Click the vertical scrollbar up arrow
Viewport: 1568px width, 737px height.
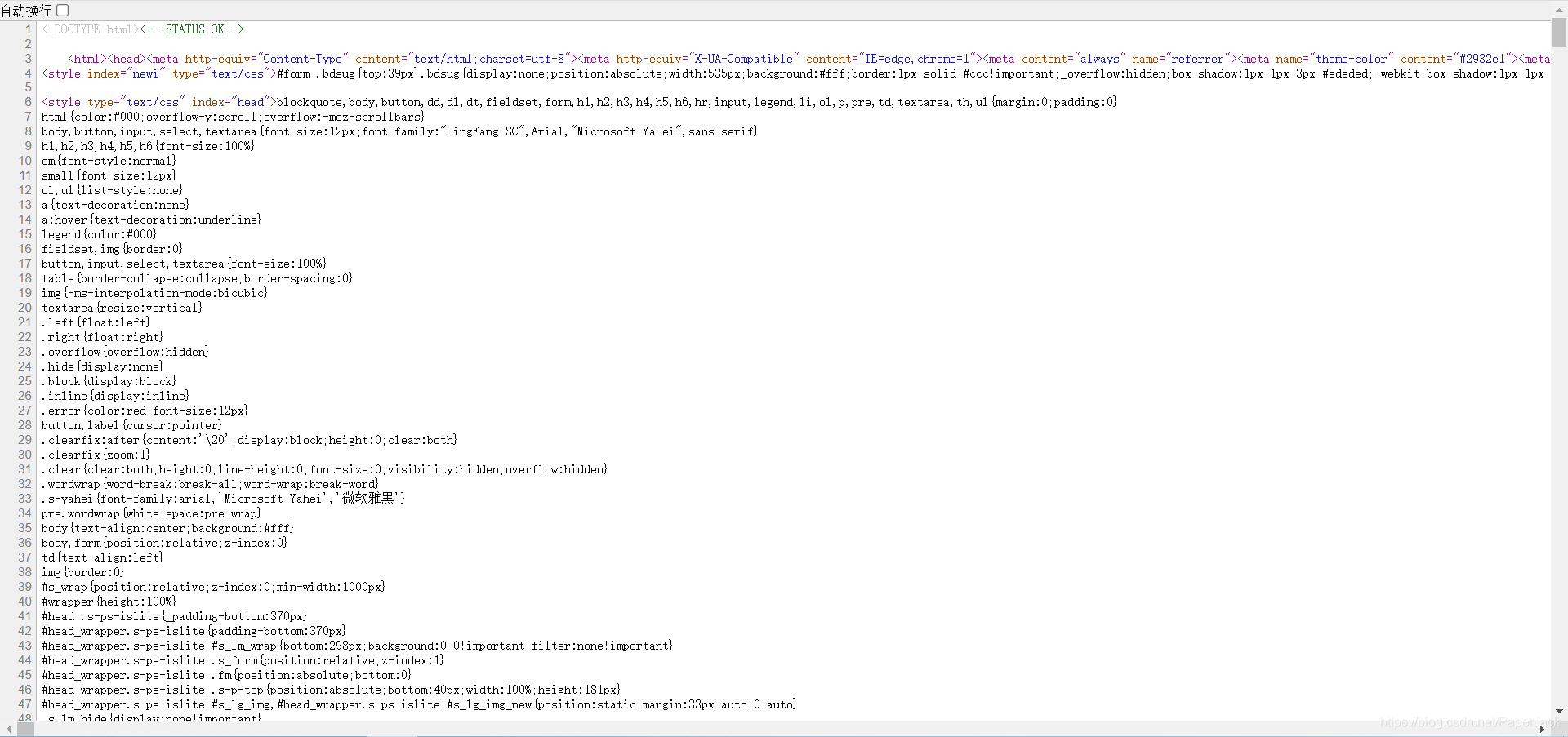tap(1559, 11)
